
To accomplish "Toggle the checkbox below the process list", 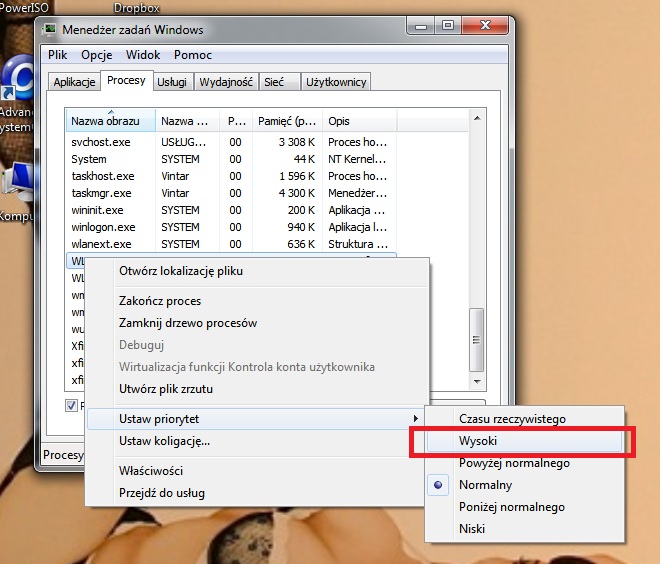I will coord(71,406).
